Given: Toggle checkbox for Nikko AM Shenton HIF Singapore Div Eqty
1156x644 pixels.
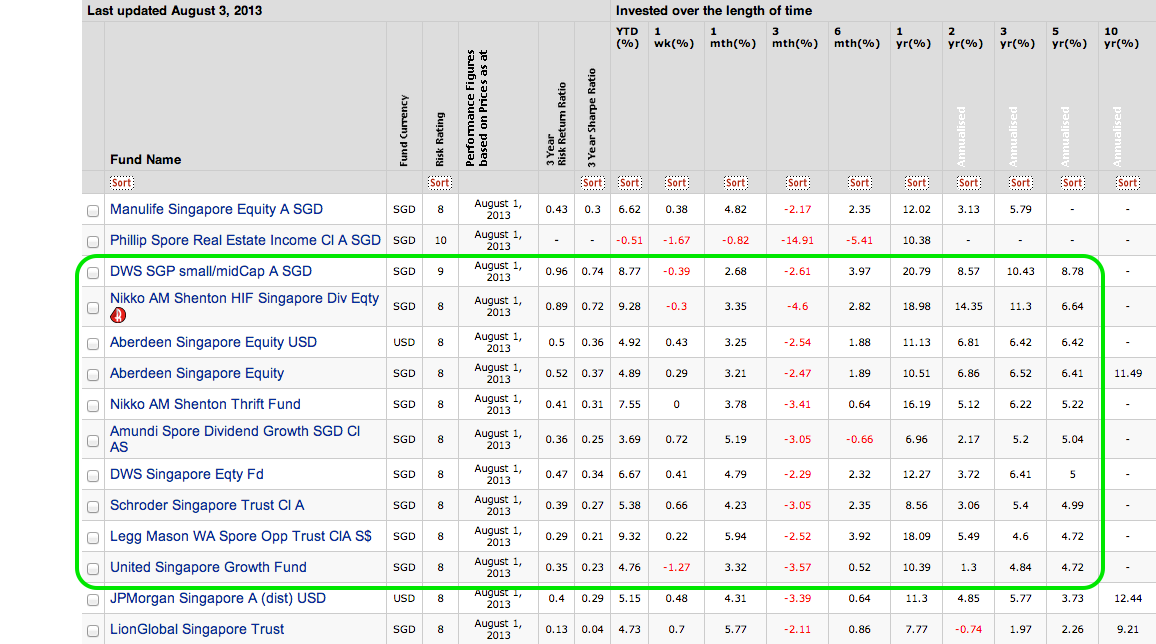Looking at the screenshot, I should click(x=93, y=308).
